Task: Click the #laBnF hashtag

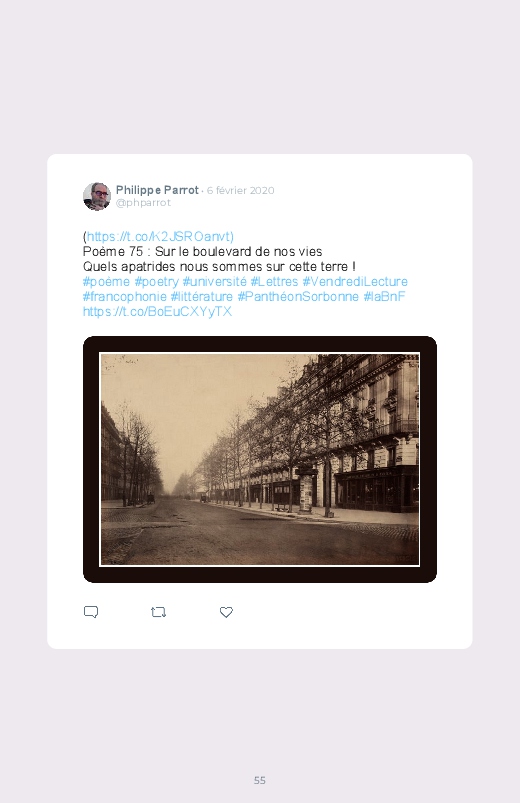Action: click(x=384, y=297)
